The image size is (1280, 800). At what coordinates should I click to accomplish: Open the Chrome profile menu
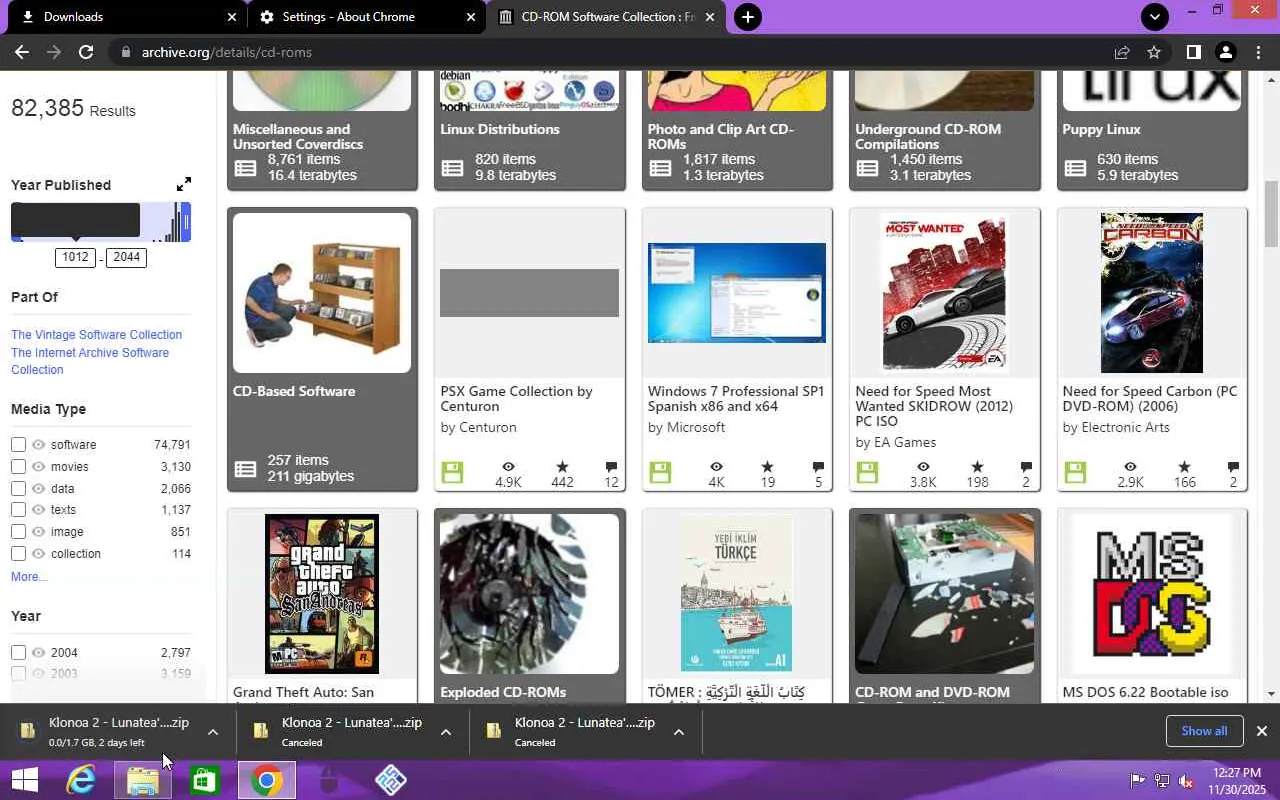(1225, 52)
